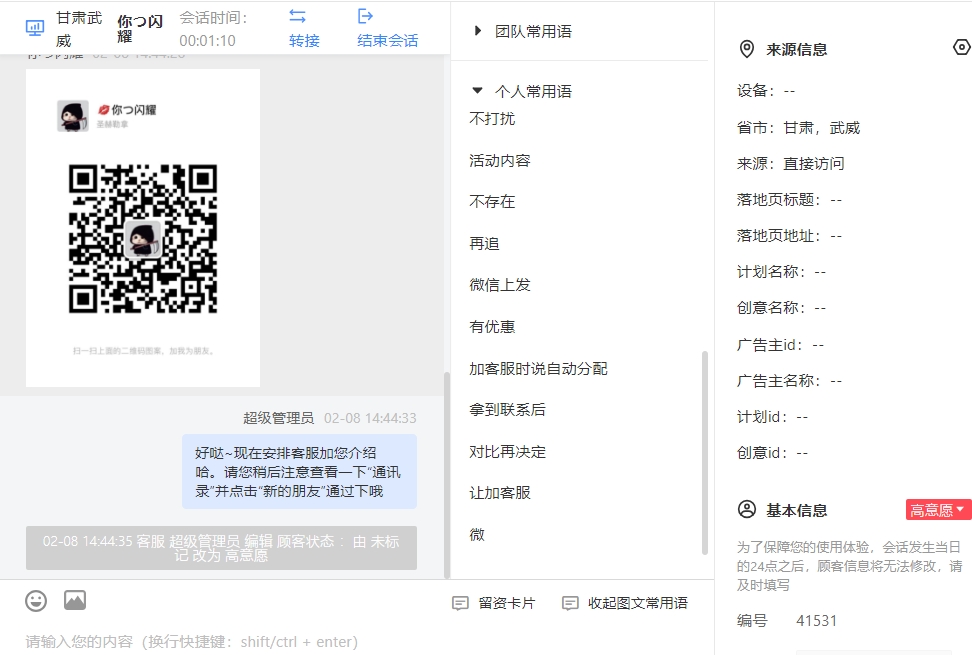The width and height of the screenshot is (972, 655).
Task: Click the 结束会话 button
Action: pyautogui.click(x=387, y=28)
